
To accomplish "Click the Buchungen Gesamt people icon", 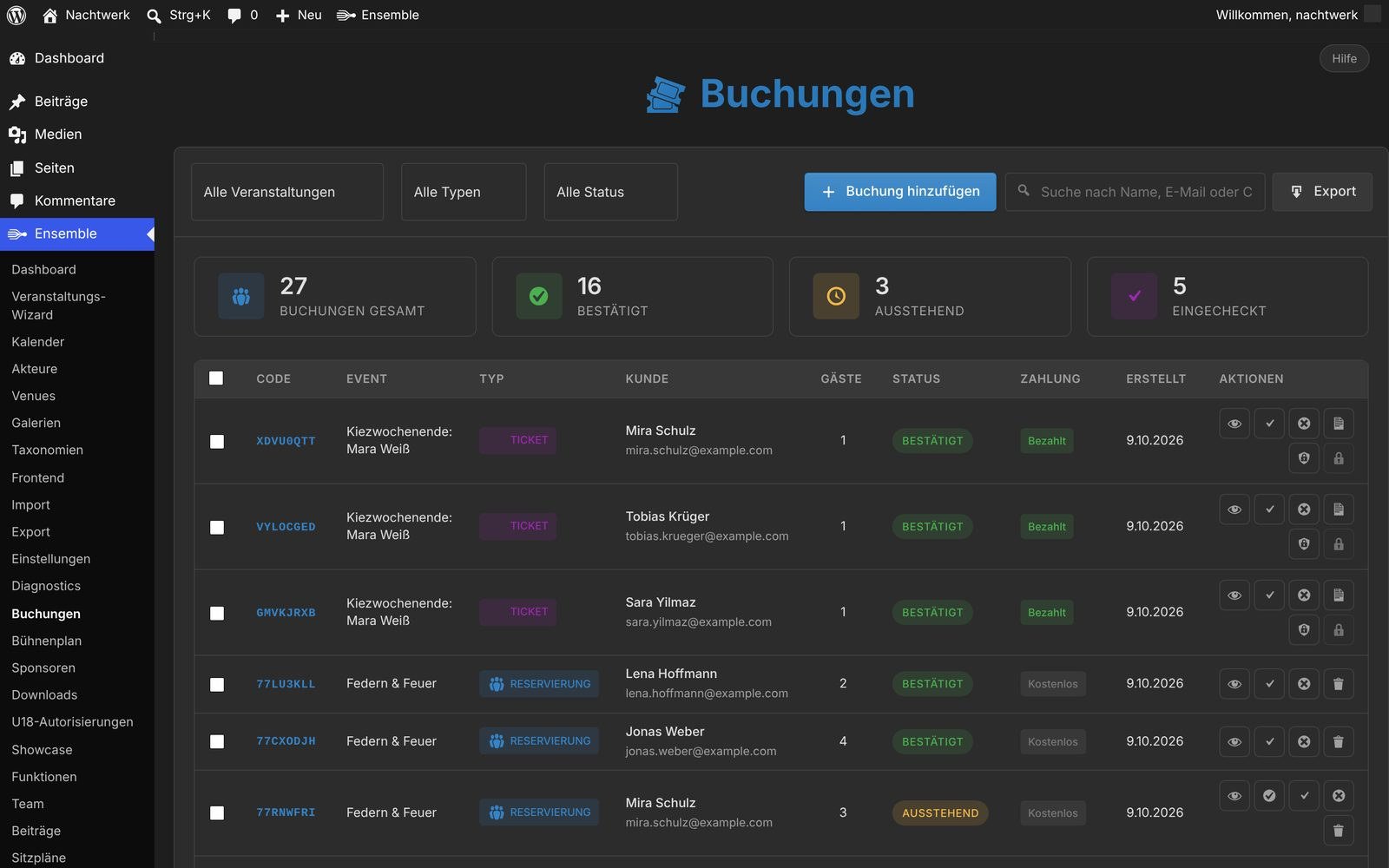I will 241,296.
